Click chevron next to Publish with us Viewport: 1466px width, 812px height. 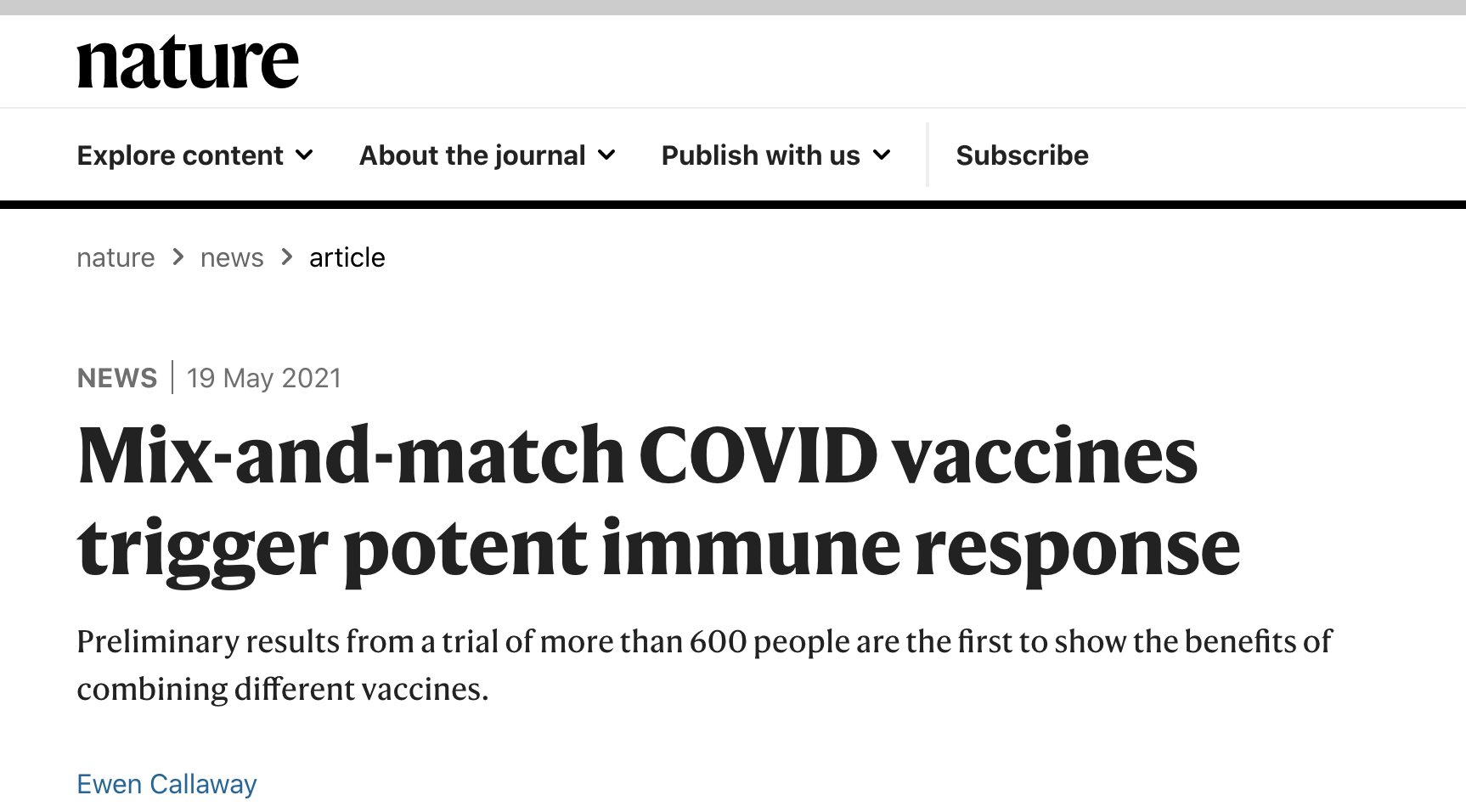pyautogui.click(x=882, y=155)
